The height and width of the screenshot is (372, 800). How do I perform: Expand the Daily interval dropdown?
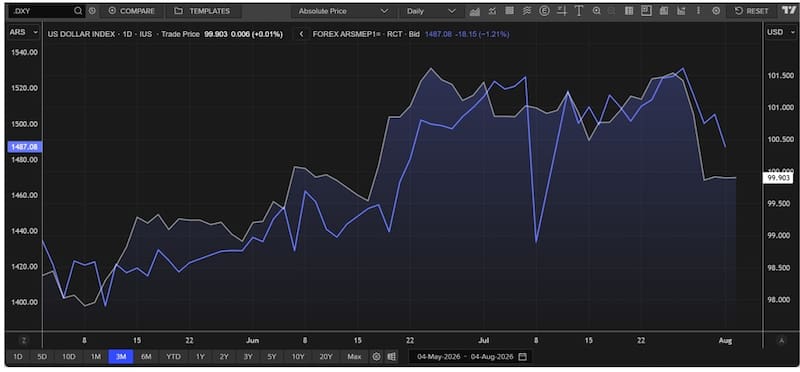(431, 11)
